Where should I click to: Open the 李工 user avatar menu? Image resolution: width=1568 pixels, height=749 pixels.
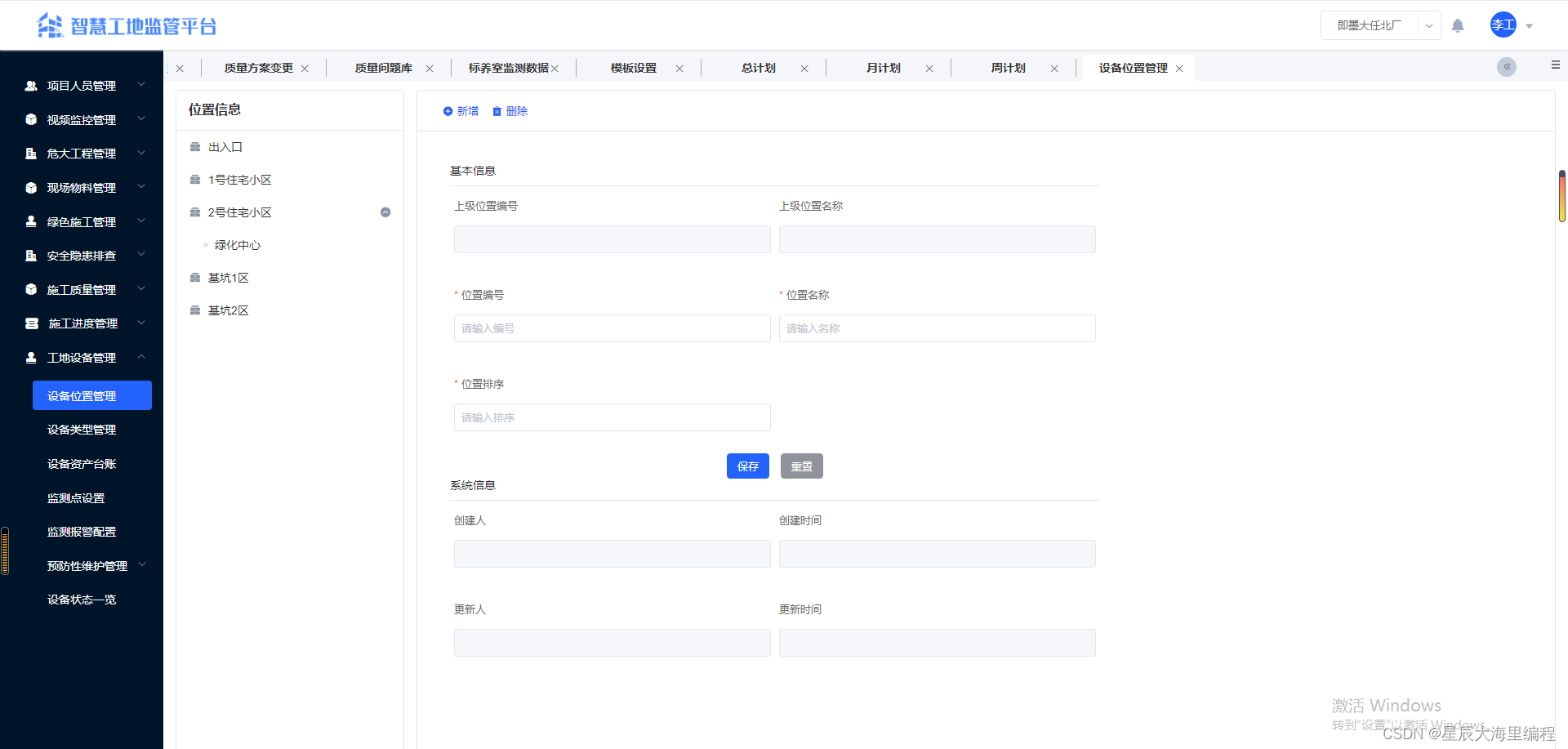tap(1503, 25)
